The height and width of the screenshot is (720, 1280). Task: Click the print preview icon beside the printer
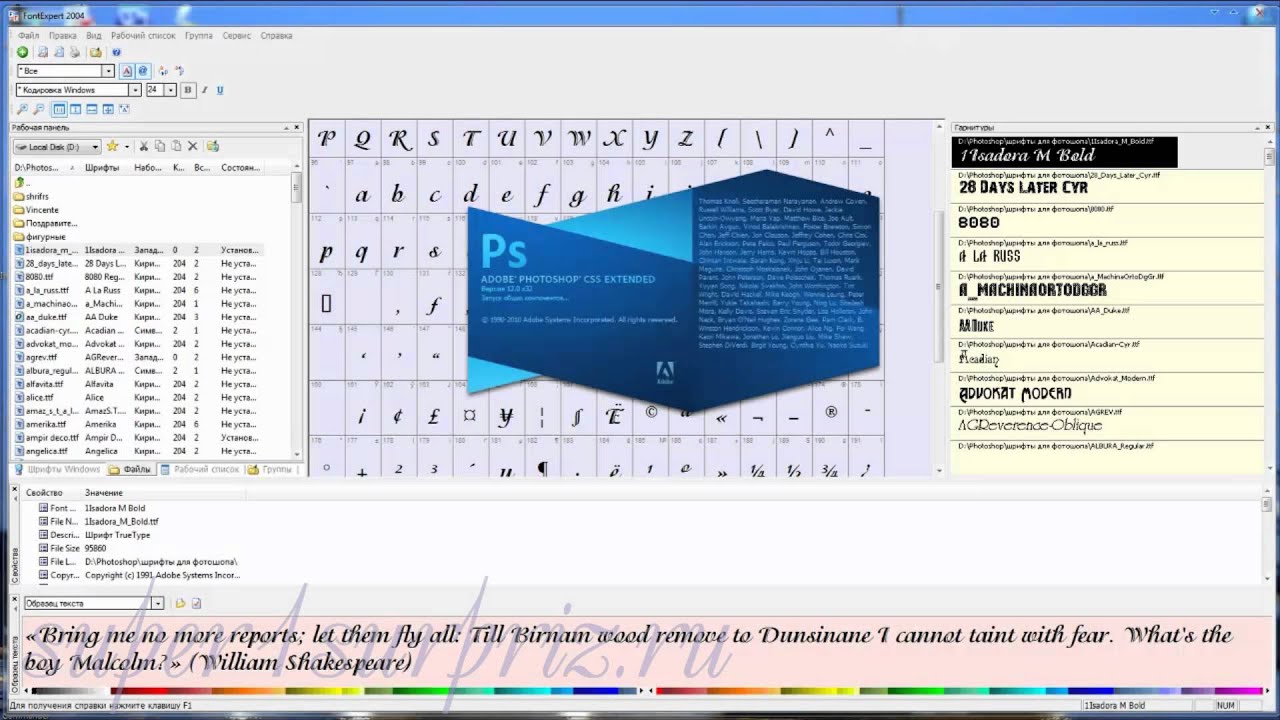click(x=59, y=52)
